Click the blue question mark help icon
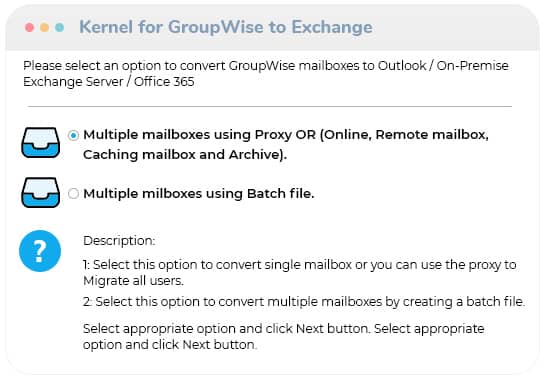The height and width of the screenshot is (380, 545). 40,251
